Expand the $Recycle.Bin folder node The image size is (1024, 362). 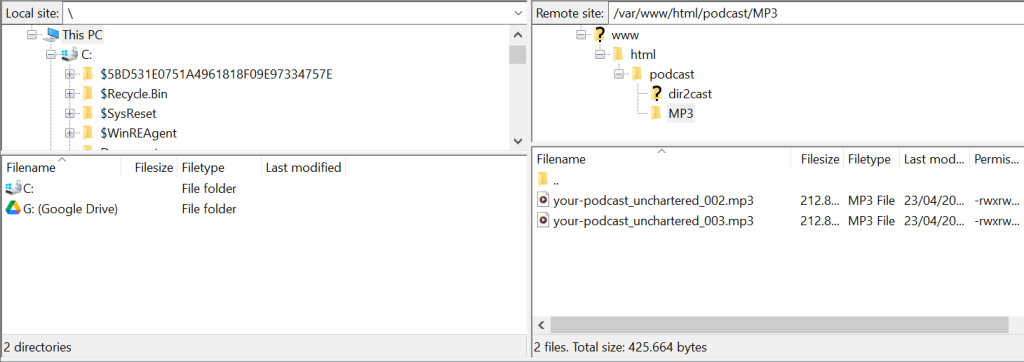(x=70, y=93)
